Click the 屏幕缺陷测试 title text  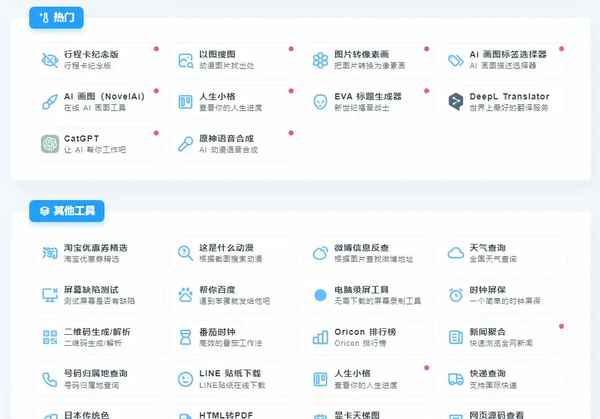click(x=91, y=290)
